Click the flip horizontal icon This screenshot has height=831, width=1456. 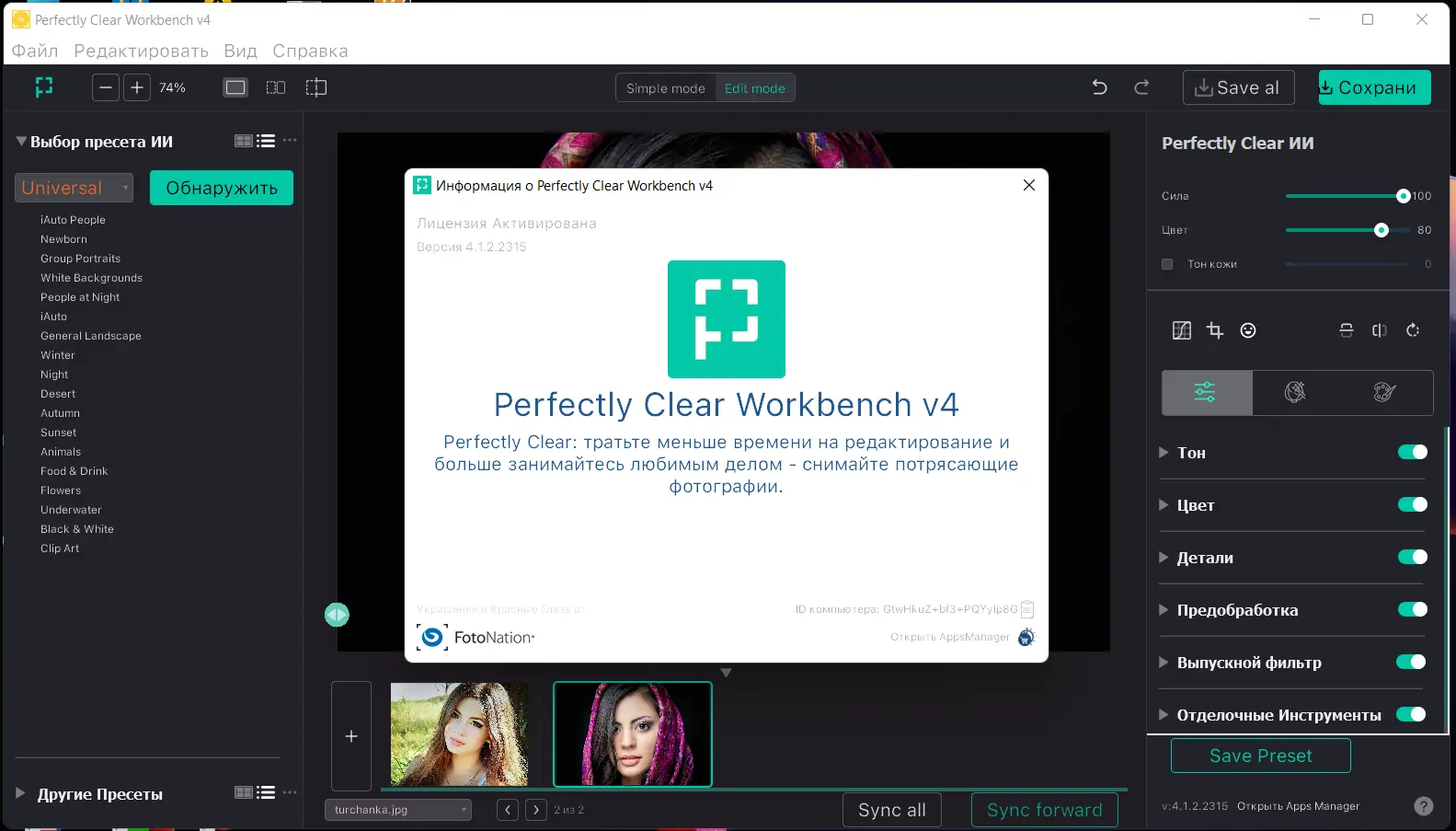(x=1380, y=330)
